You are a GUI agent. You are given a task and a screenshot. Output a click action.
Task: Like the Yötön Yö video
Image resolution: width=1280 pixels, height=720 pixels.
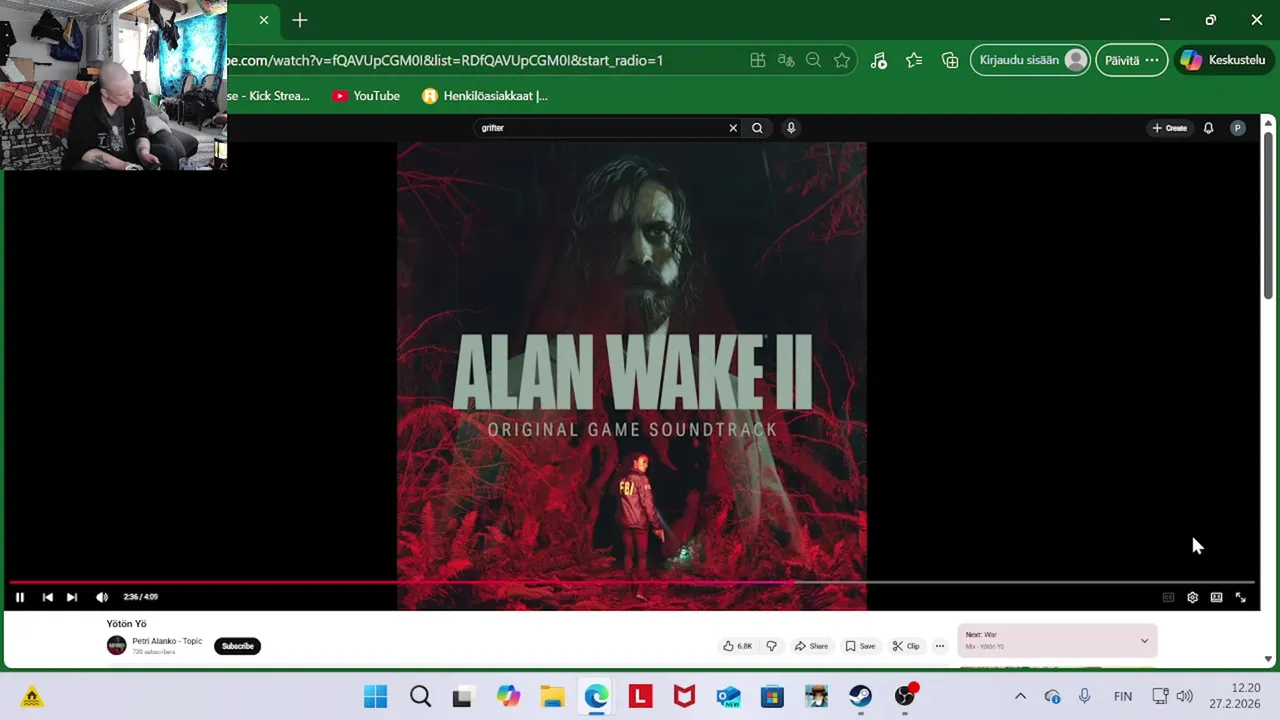coord(737,646)
